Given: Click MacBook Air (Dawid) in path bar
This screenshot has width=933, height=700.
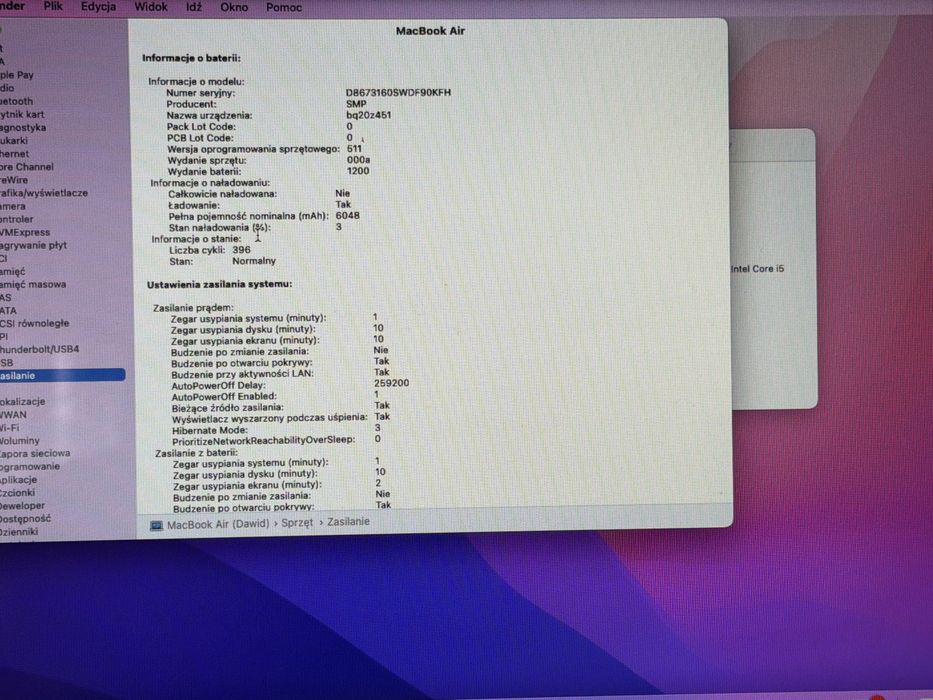Looking at the screenshot, I should click(218, 525).
